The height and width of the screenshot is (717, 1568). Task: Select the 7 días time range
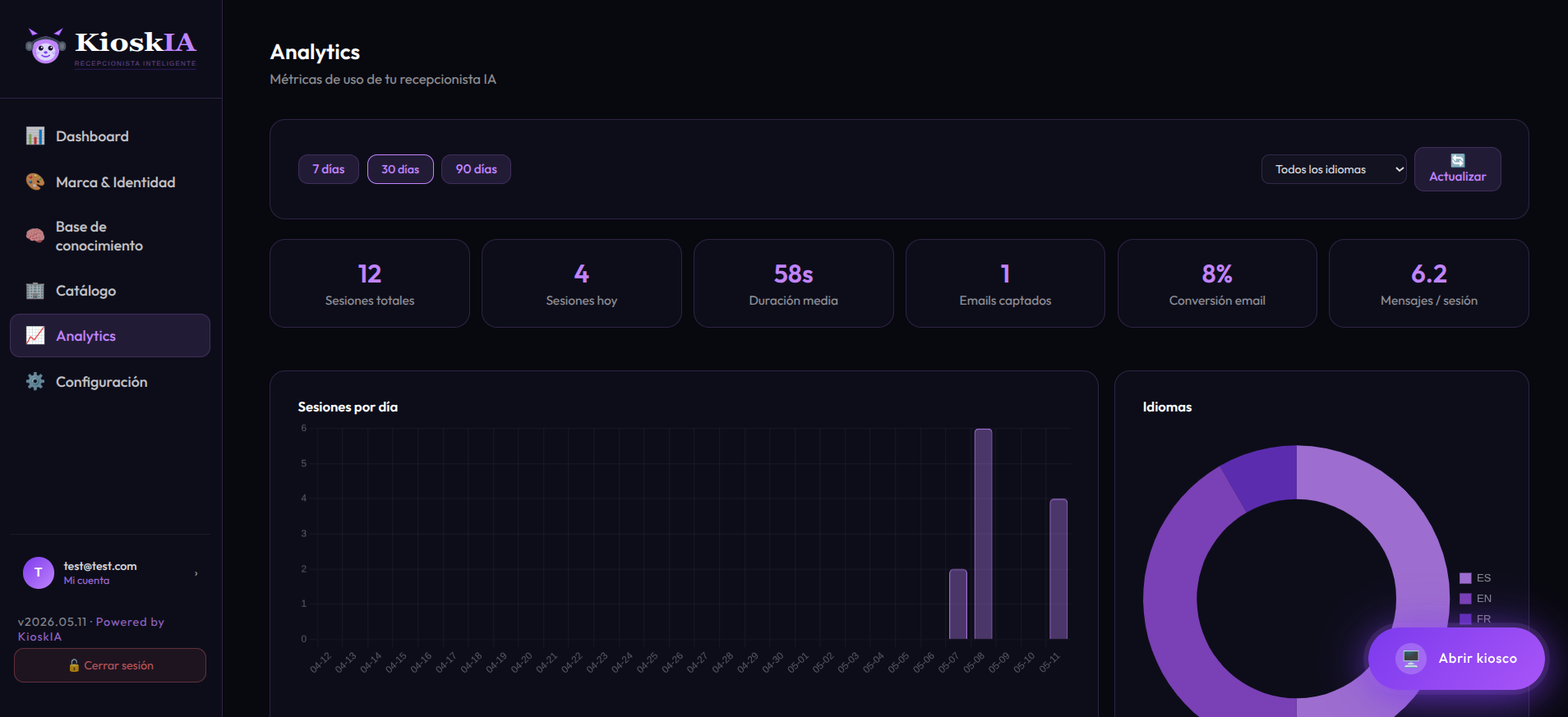(329, 169)
